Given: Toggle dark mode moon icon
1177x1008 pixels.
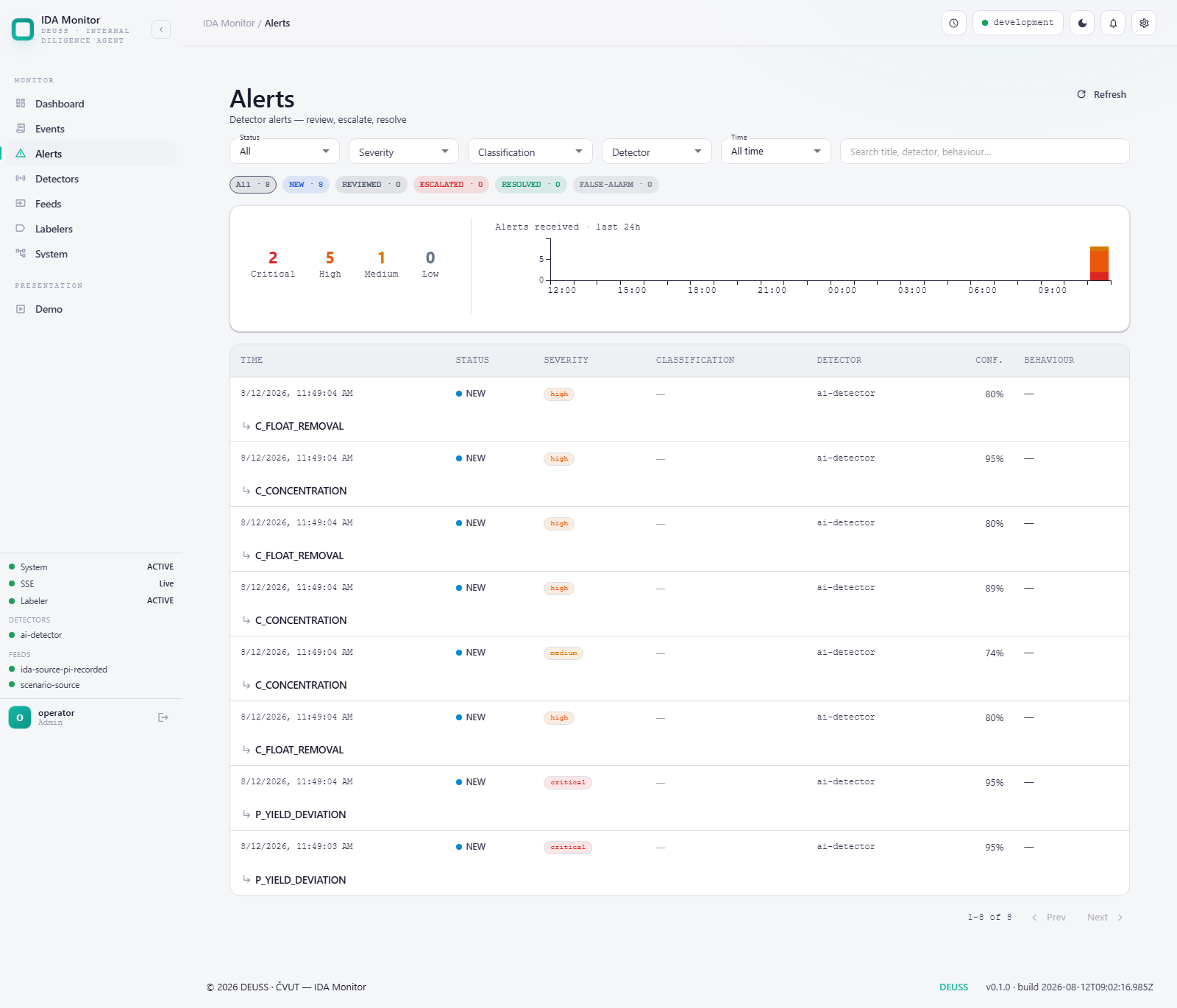Looking at the screenshot, I should (x=1082, y=23).
